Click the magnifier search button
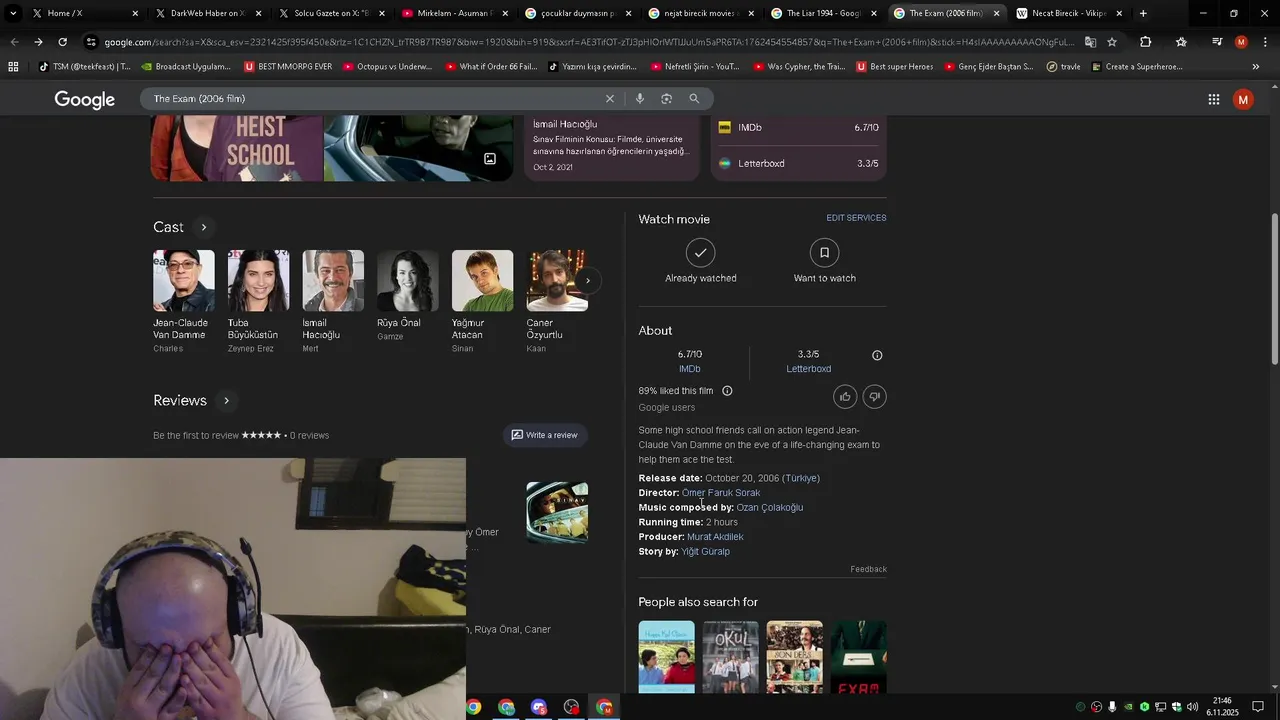The width and height of the screenshot is (1280, 720). 694,99
